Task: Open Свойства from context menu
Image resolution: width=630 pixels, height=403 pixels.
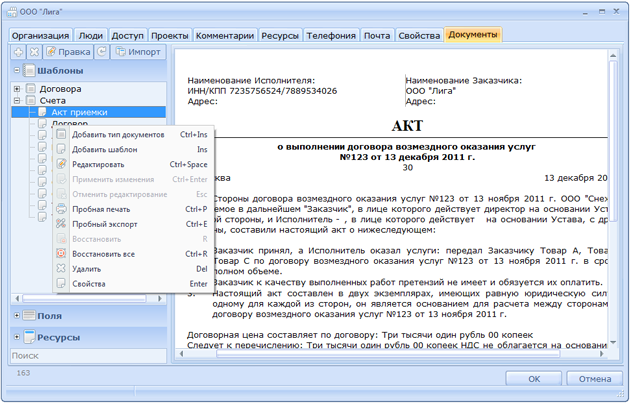Action: click(133, 283)
